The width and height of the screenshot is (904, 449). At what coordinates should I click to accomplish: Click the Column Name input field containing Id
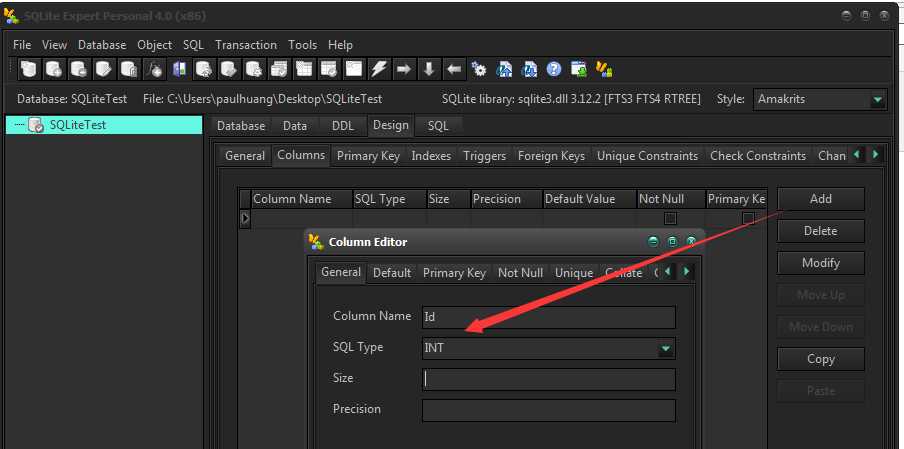click(x=548, y=317)
